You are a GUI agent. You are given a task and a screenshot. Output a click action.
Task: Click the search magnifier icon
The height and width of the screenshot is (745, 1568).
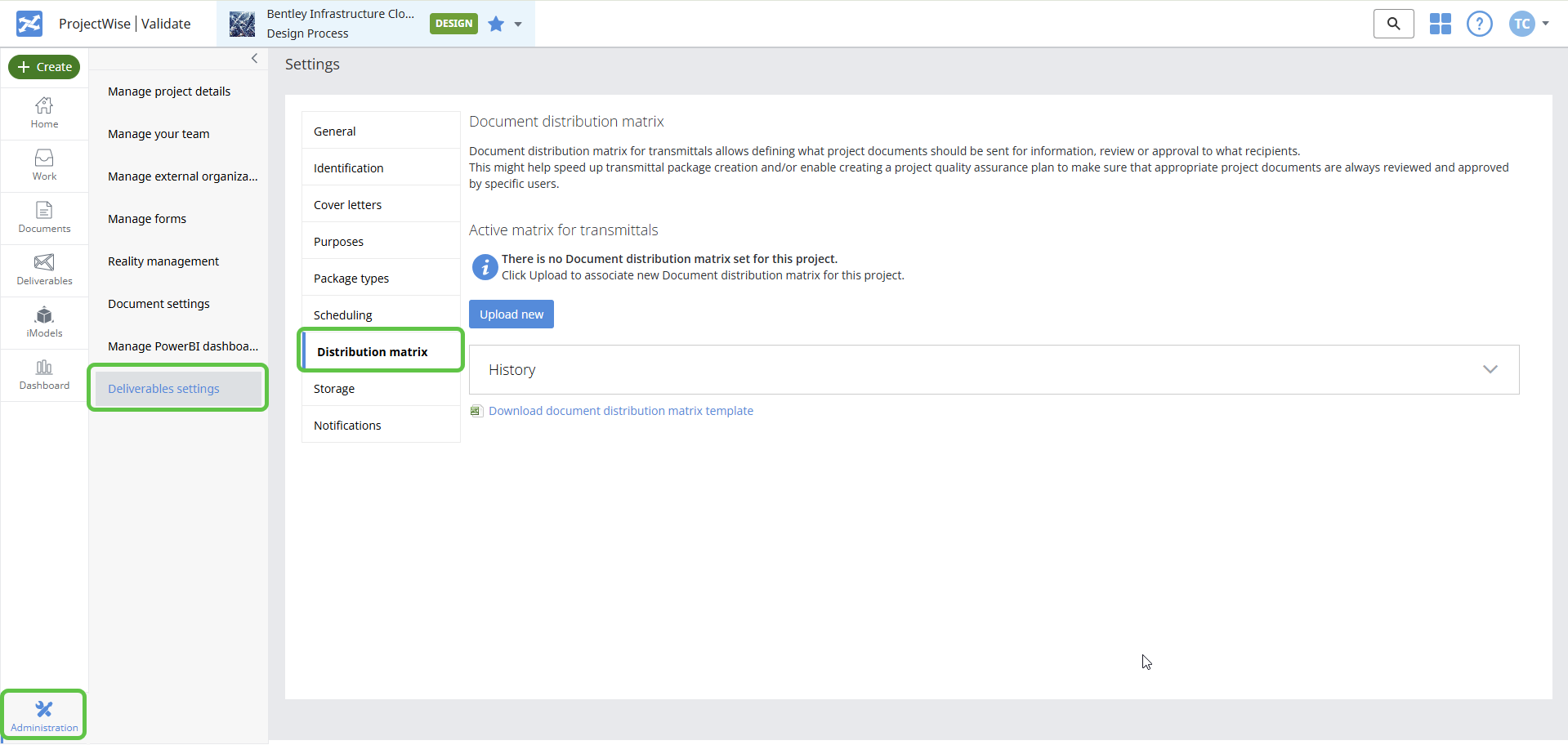pyautogui.click(x=1393, y=24)
